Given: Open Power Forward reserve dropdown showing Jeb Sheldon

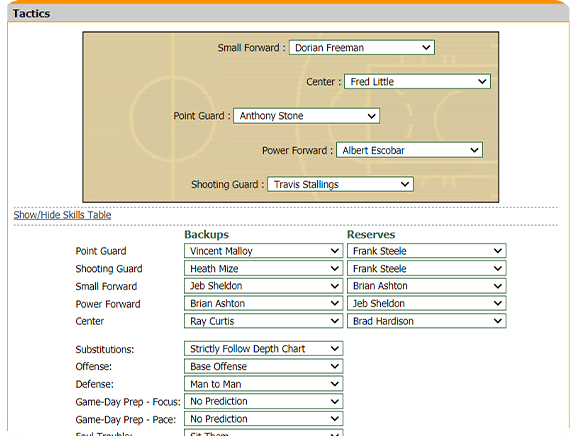Looking at the screenshot, I should pos(426,303).
